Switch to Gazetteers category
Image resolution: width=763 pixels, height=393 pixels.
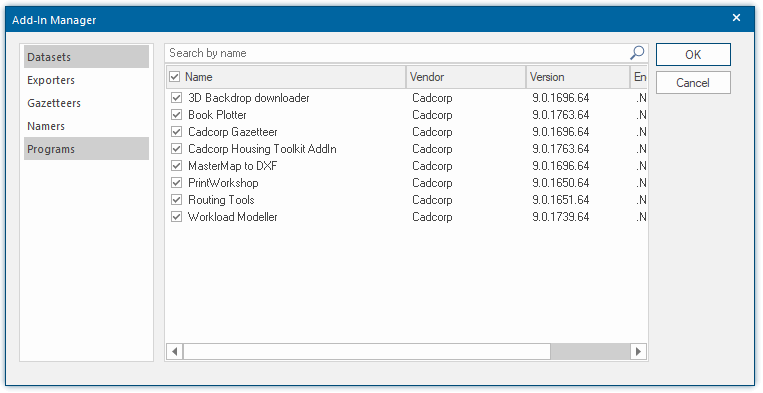click(87, 103)
